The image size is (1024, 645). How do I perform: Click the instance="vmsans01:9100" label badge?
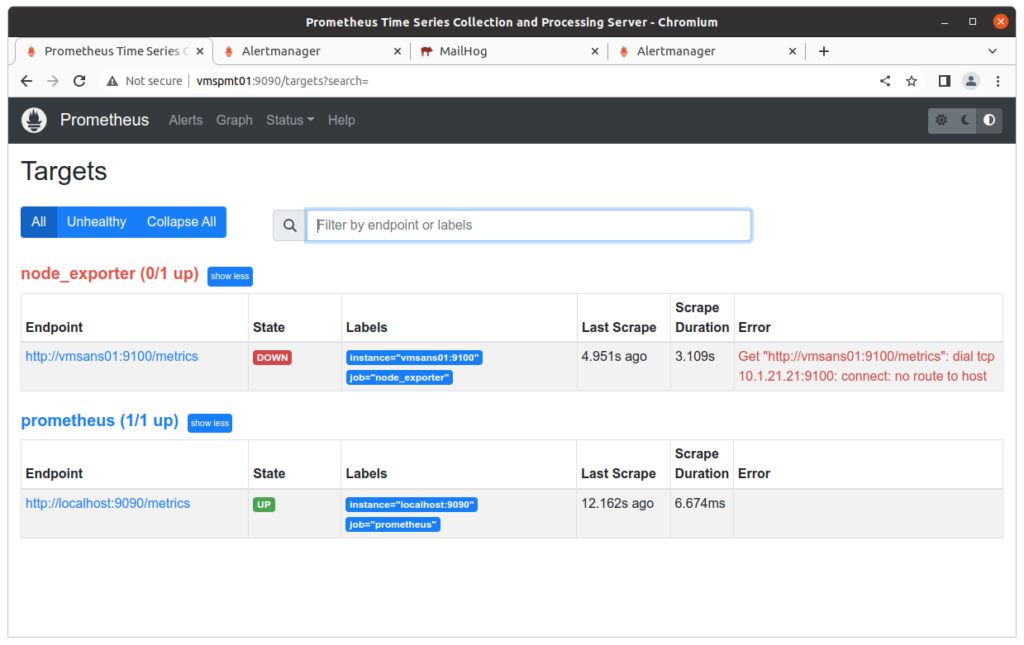pos(414,358)
